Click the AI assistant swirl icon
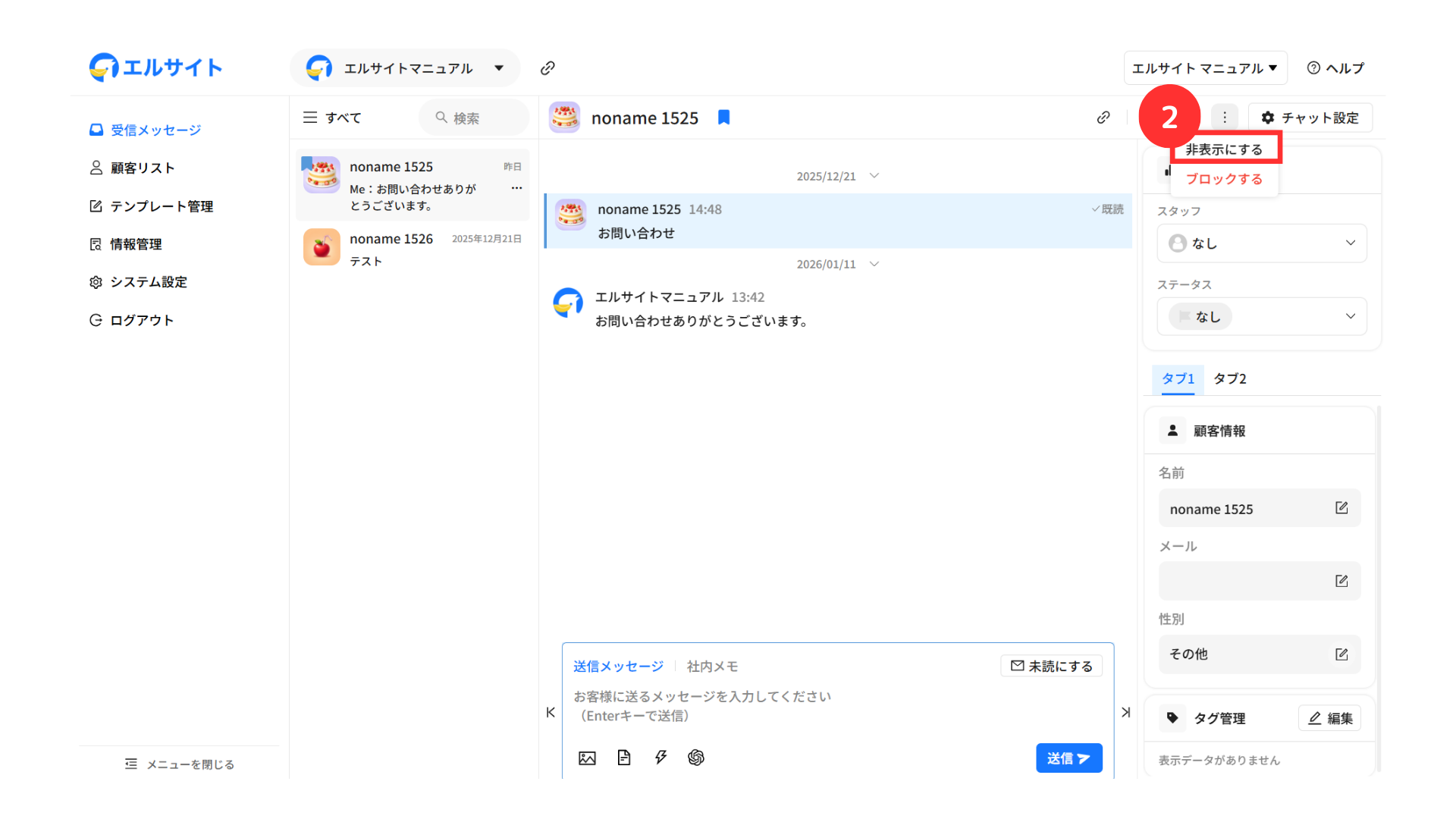 click(x=696, y=758)
